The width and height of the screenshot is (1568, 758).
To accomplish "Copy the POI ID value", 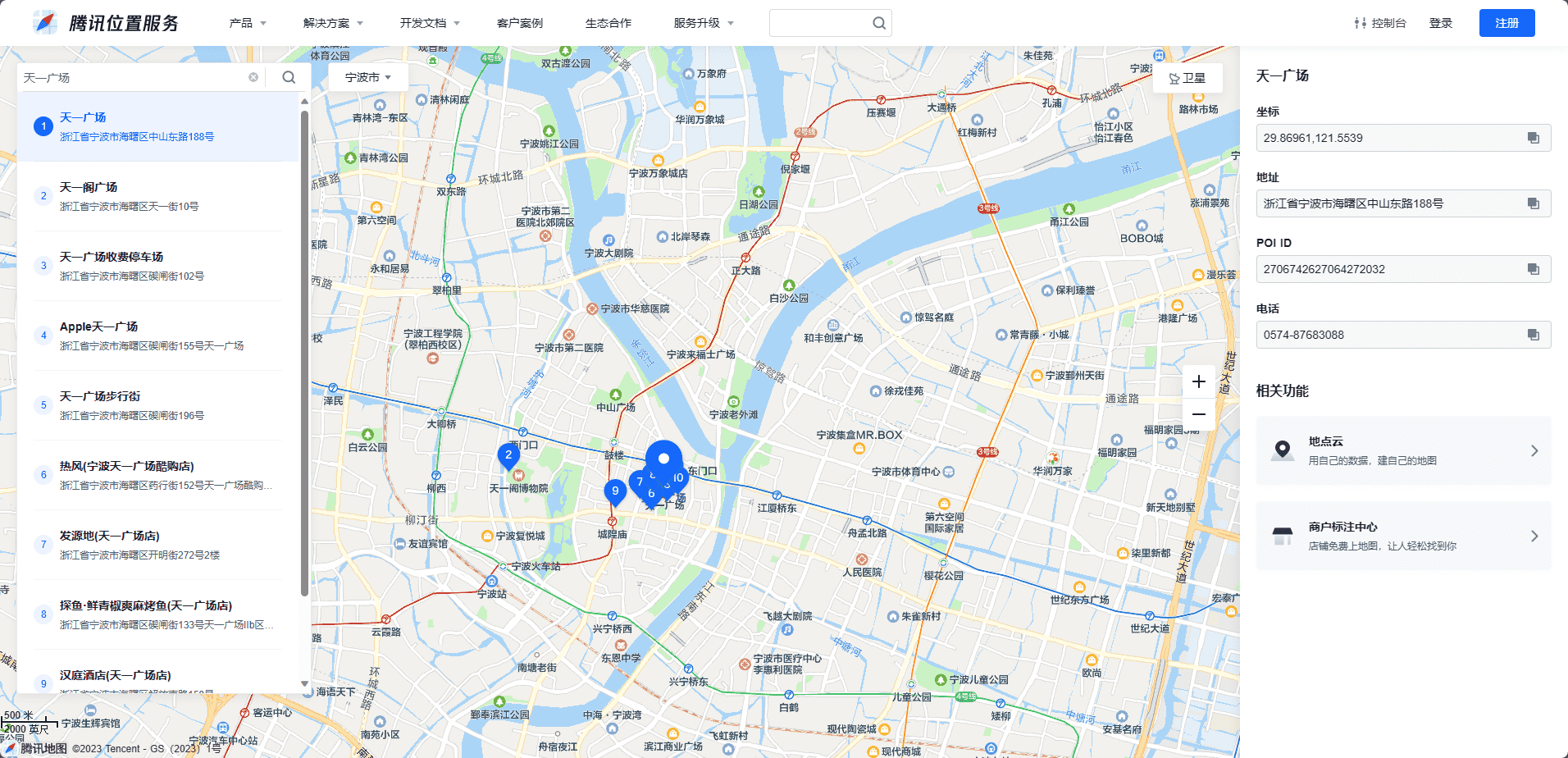I will coord(1533,269).
